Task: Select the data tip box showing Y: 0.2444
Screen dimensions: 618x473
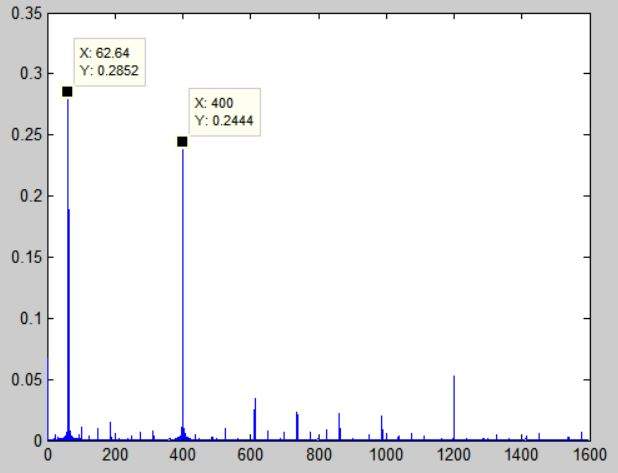Action: [226, 111]
